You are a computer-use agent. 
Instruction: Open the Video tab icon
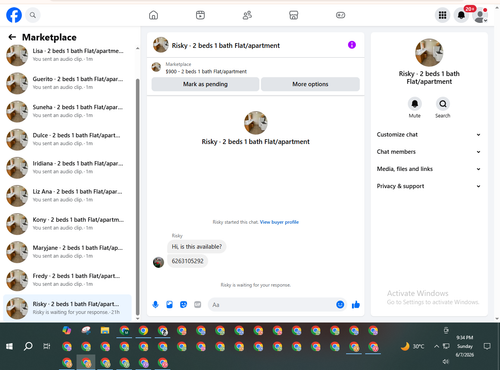click(200, 15)
